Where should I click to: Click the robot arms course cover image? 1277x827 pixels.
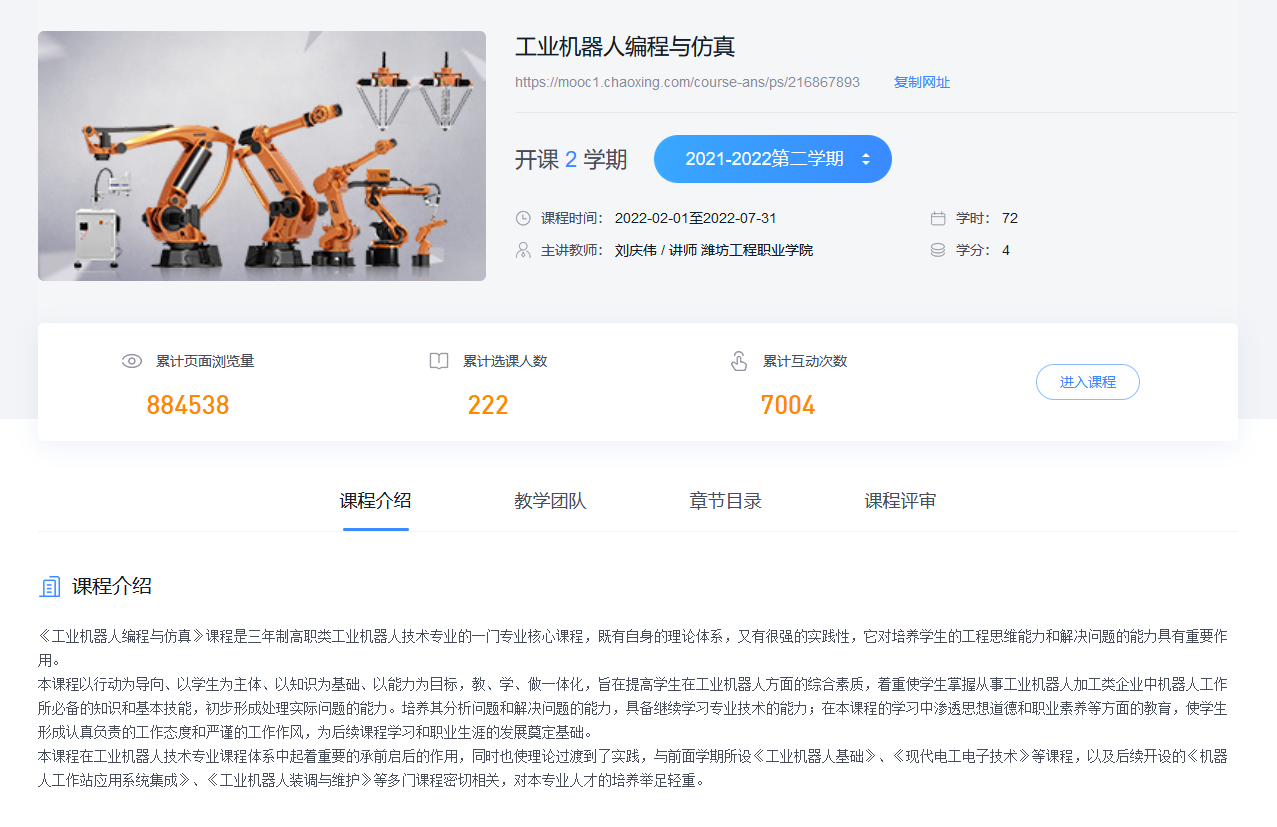(262, 156)
